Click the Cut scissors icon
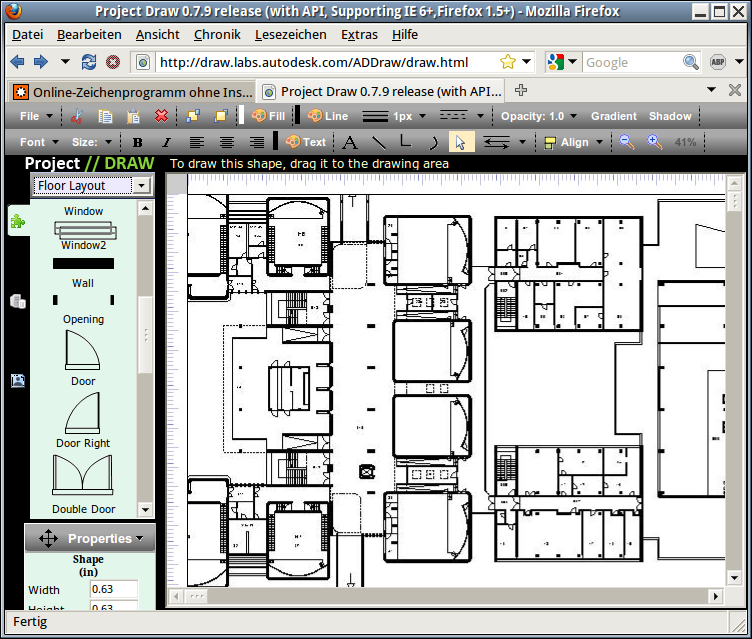 (x=77, y=116)
